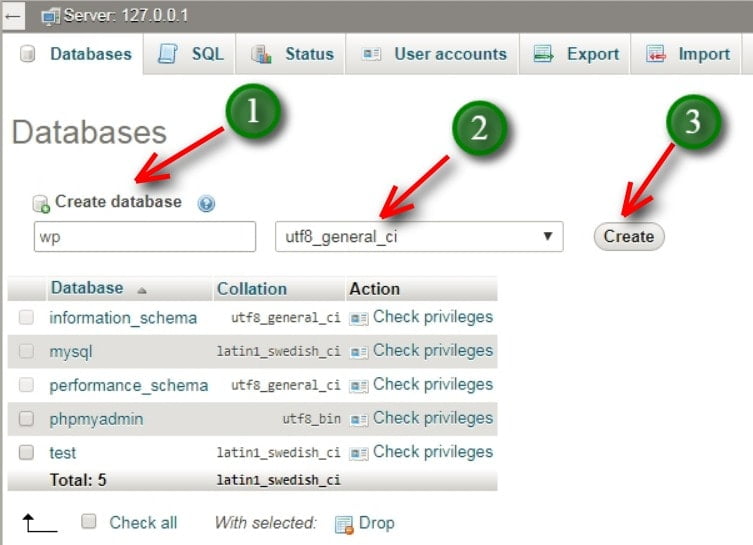Open the Create database help icon
The height and width of the screenshot is (545, 753).
pos(206,204)
